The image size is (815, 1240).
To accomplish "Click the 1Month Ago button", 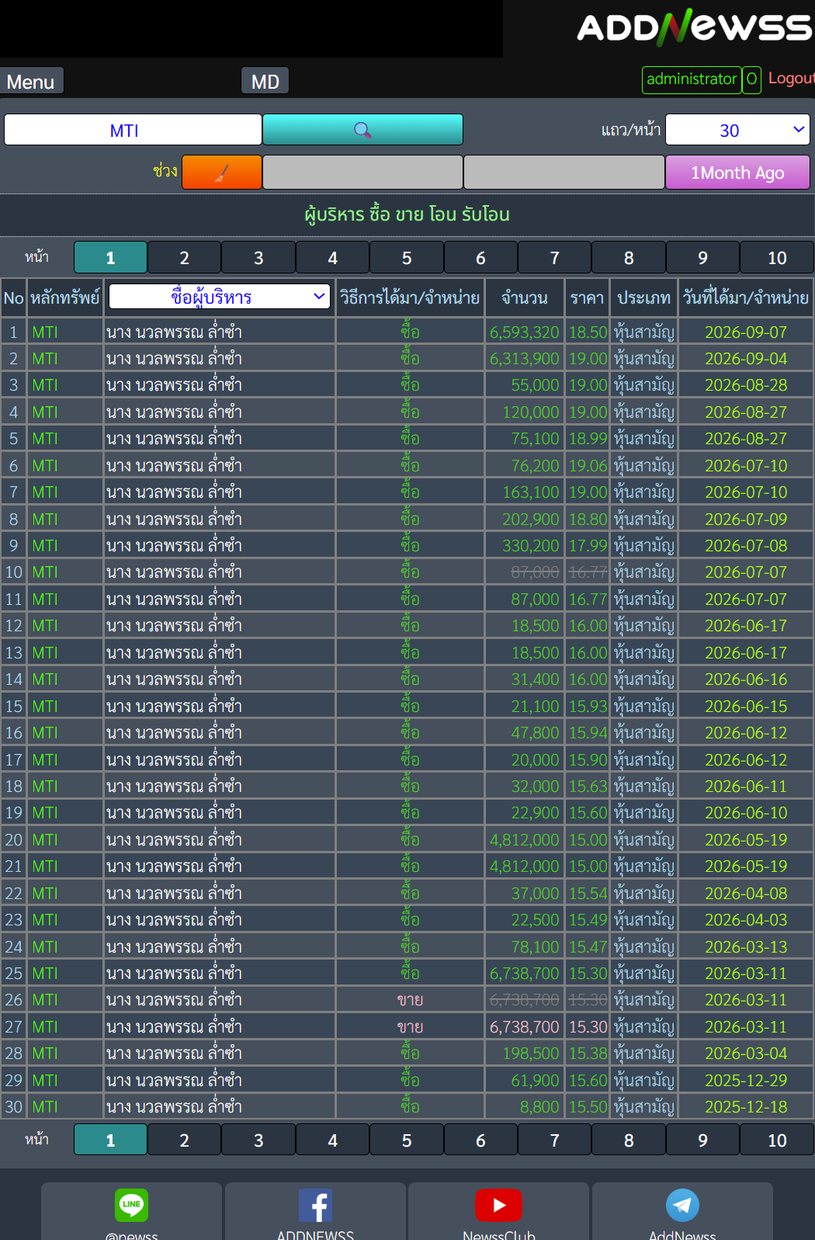I will pos(738,172).
